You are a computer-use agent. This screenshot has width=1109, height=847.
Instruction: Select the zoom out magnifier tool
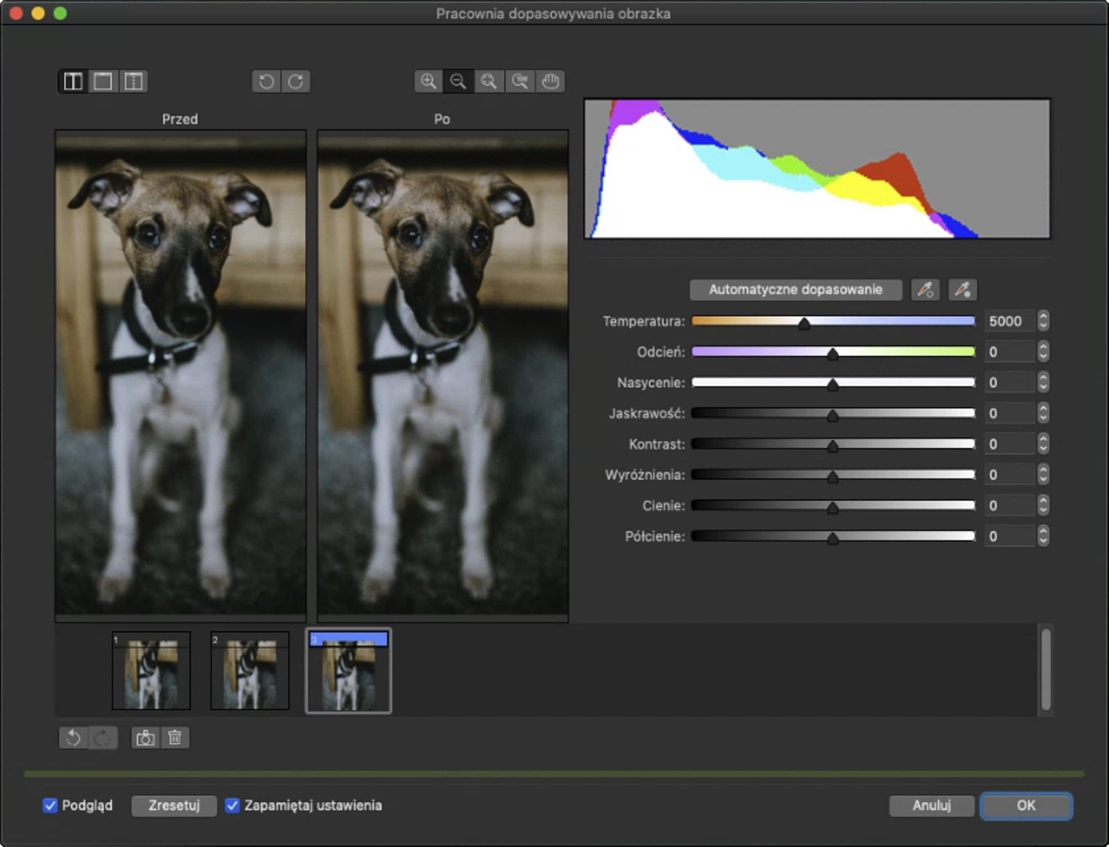pos(458,82)
